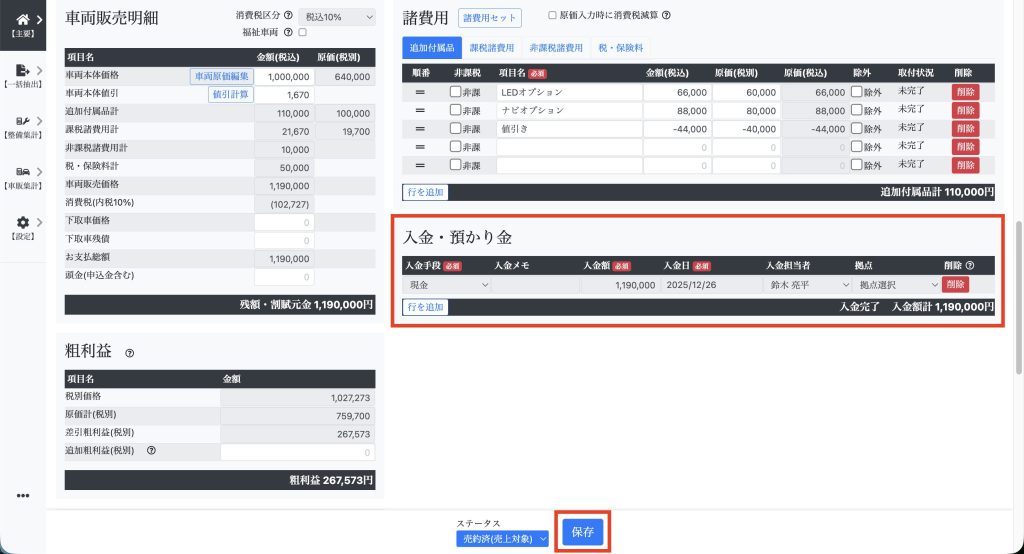Click the help icon beside 粗利益 heading
Screen dimensions: 1024x554
pyautogui.click(x=130, y=353)
